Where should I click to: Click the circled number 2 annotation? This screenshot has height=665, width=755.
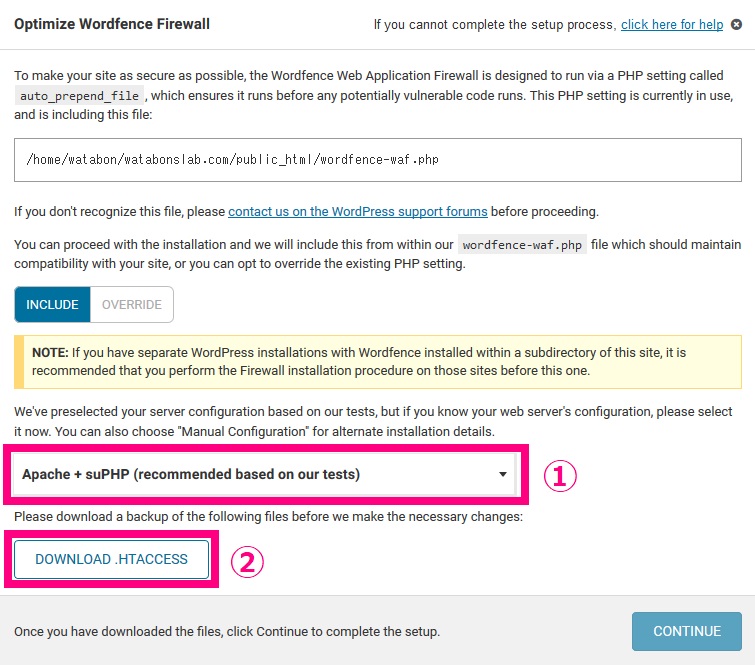(x=247, y=562)
